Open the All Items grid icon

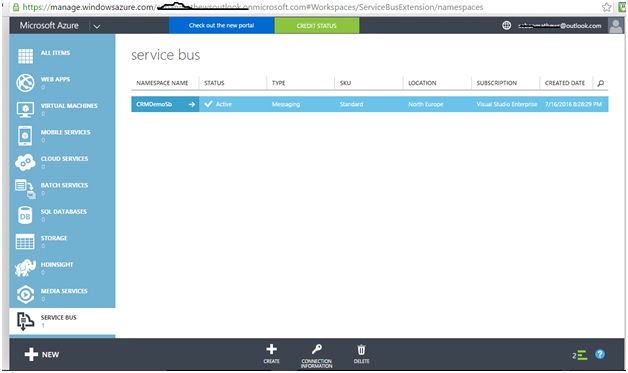[x=25, y=56]
